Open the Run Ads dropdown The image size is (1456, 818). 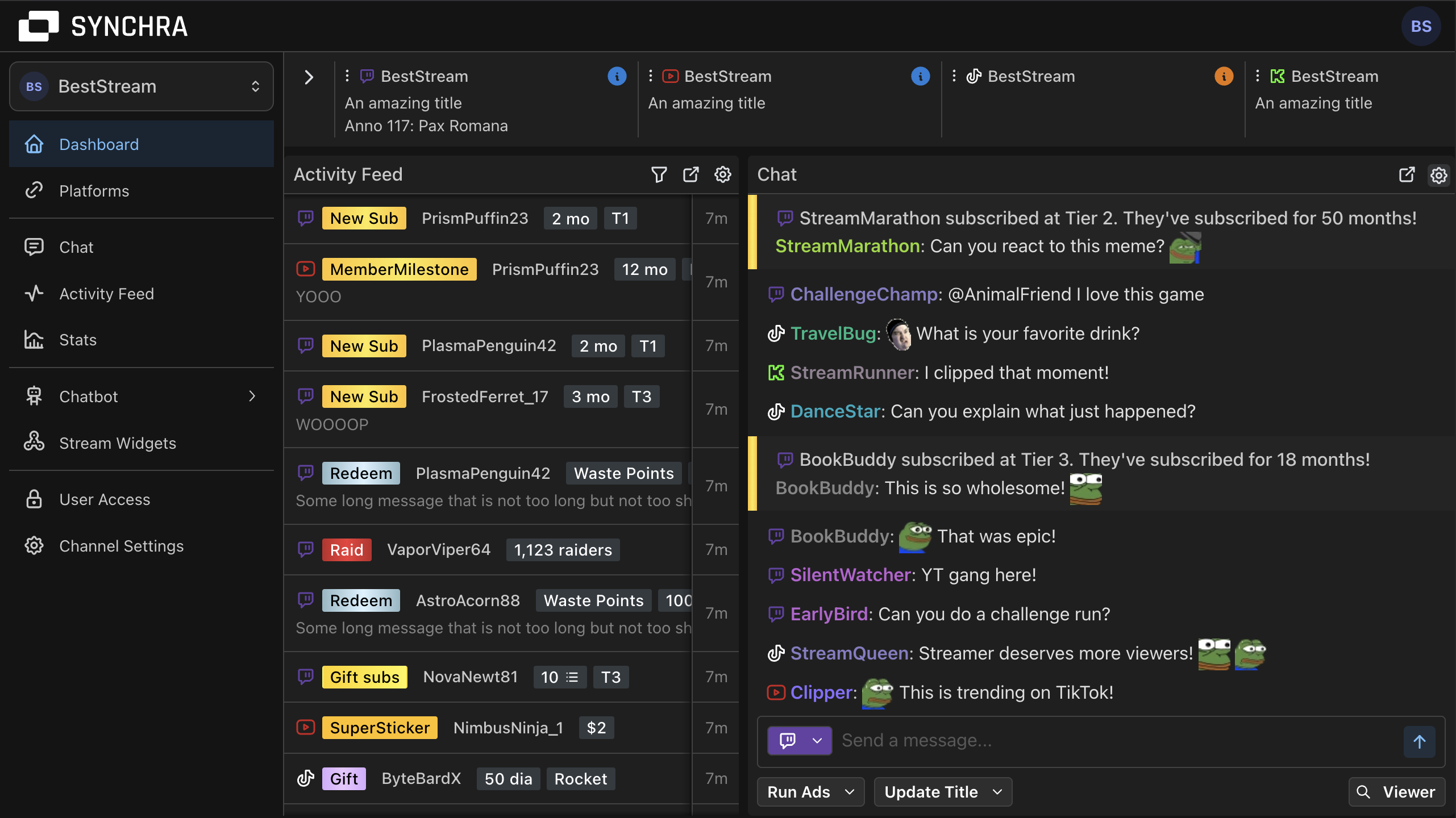coord(810,792)
